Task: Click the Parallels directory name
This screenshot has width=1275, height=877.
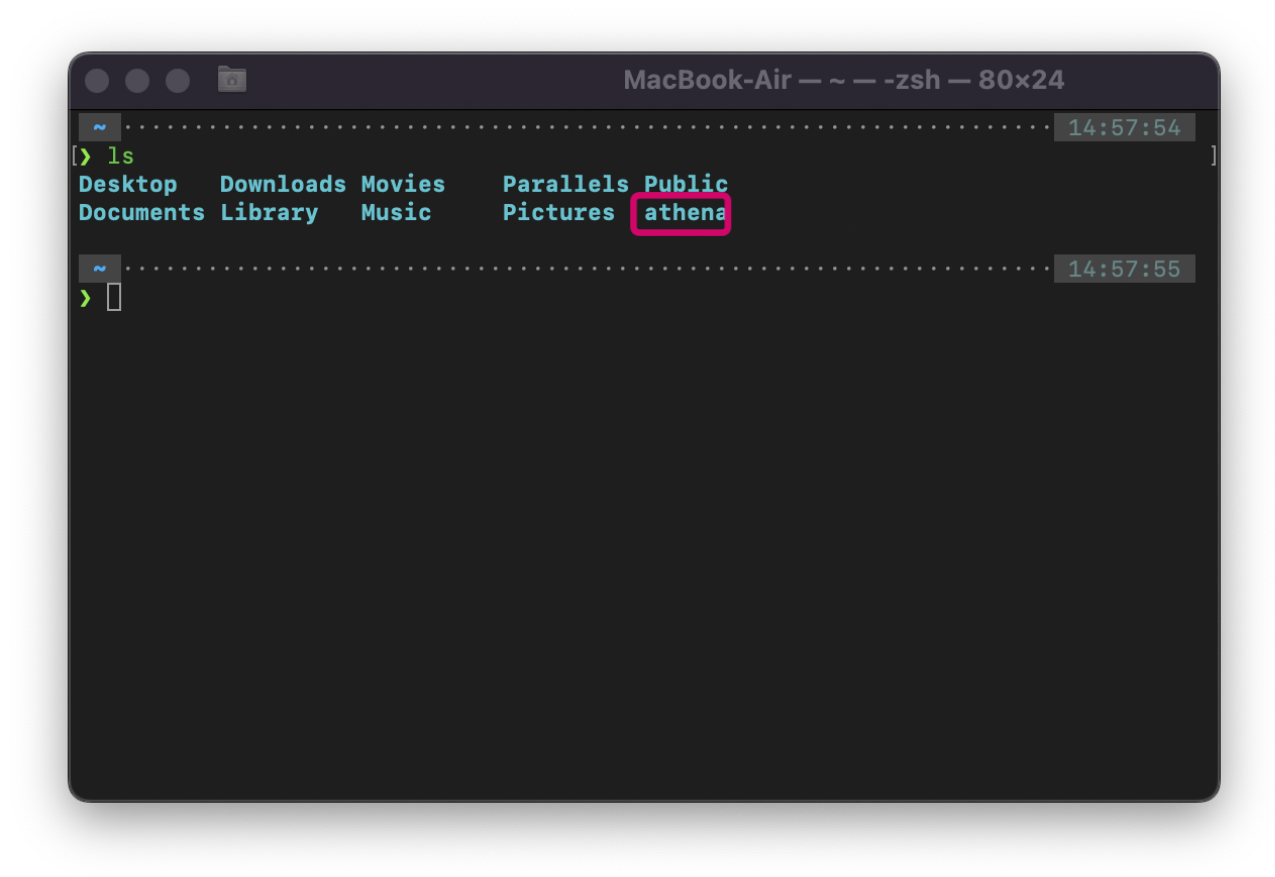Action: pyautogui.click(x=565, y=185)
